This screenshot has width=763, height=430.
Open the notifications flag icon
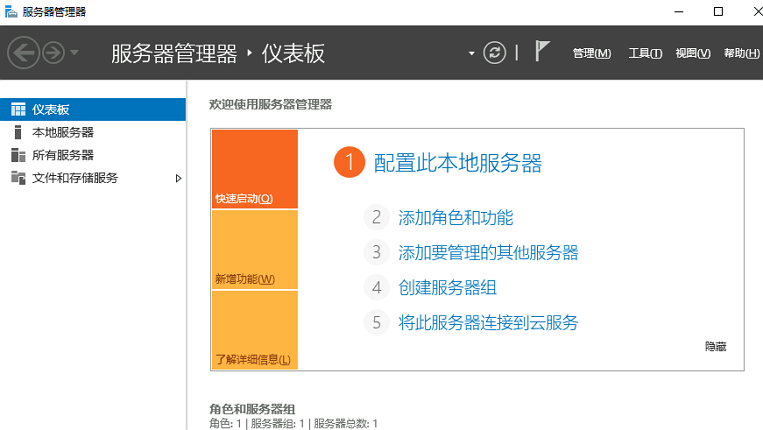pos(542,52)
